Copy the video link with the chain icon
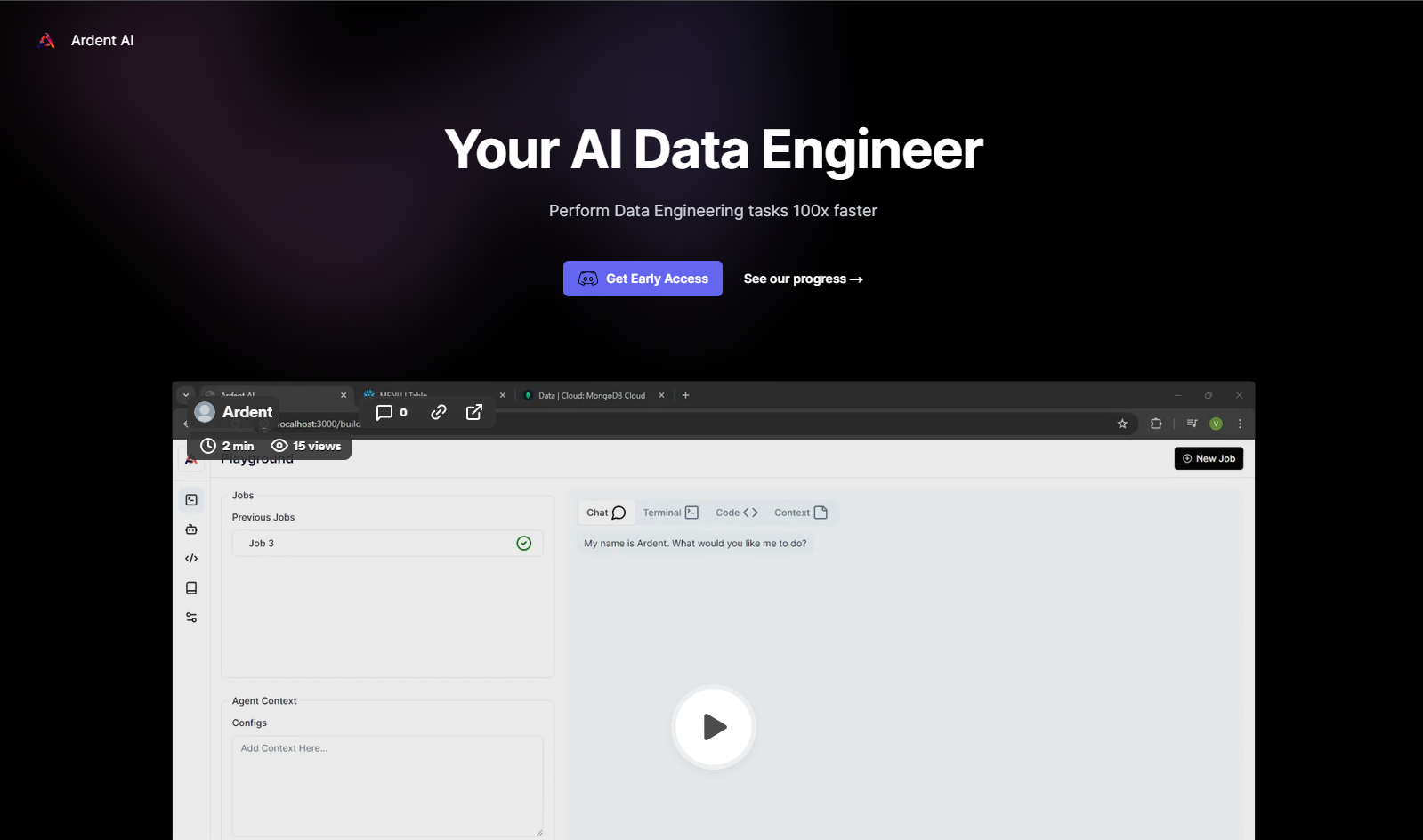 [x=439, y=412]
